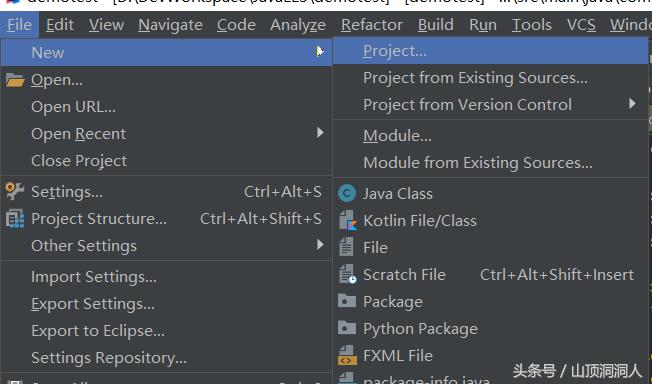Choose Export to Eclipse...
The height and width of the screenshot is (384, 652).
click(166, 331)
